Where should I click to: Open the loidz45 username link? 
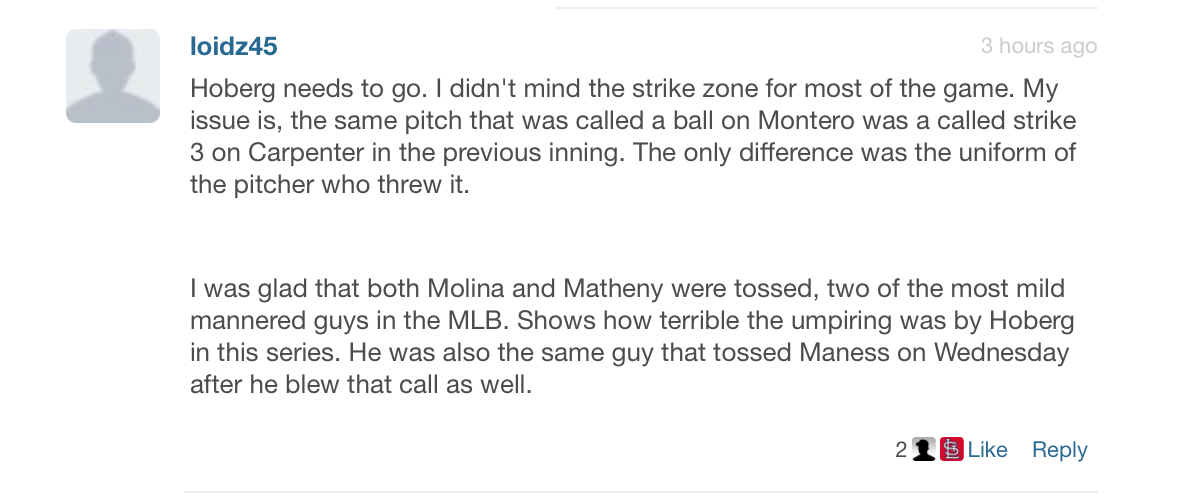[x=233, y=46]
